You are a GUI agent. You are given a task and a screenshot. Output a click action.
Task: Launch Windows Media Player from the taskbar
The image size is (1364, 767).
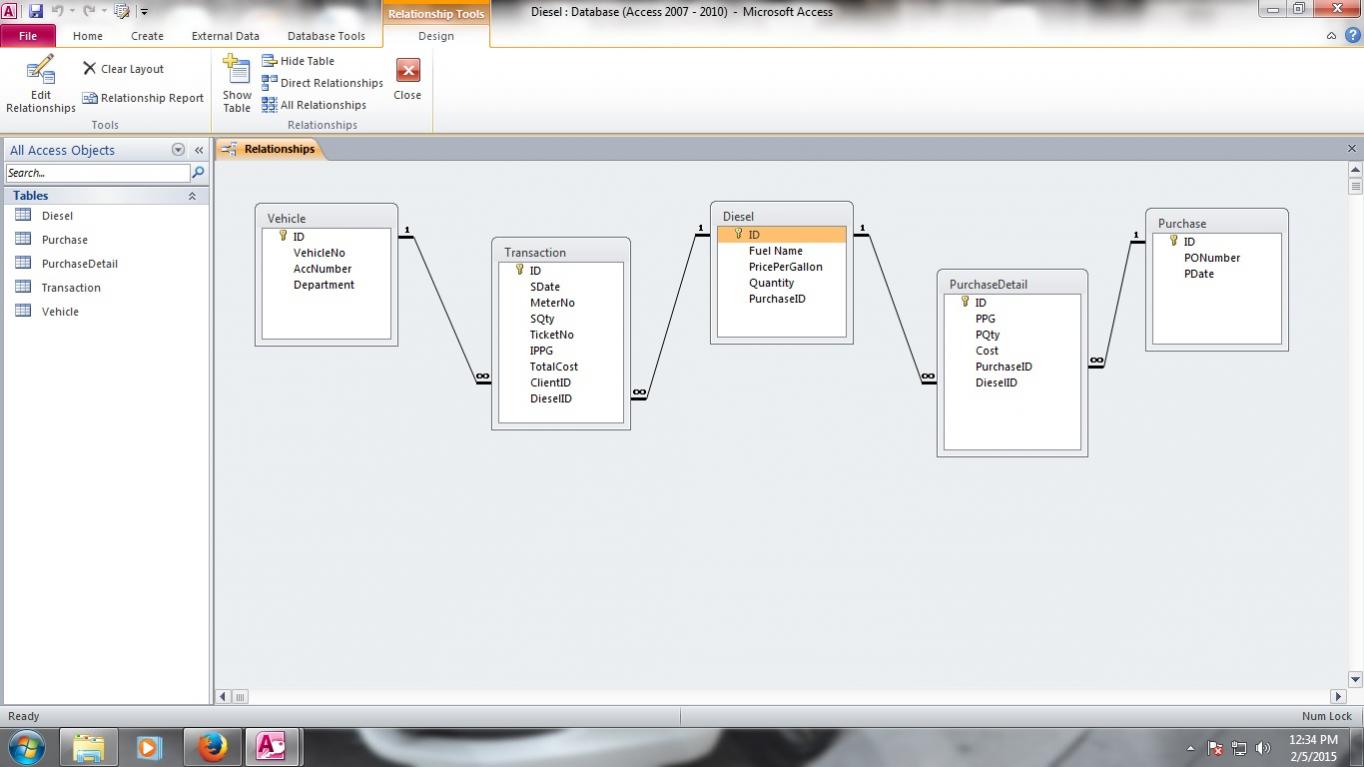pos(149,747)
